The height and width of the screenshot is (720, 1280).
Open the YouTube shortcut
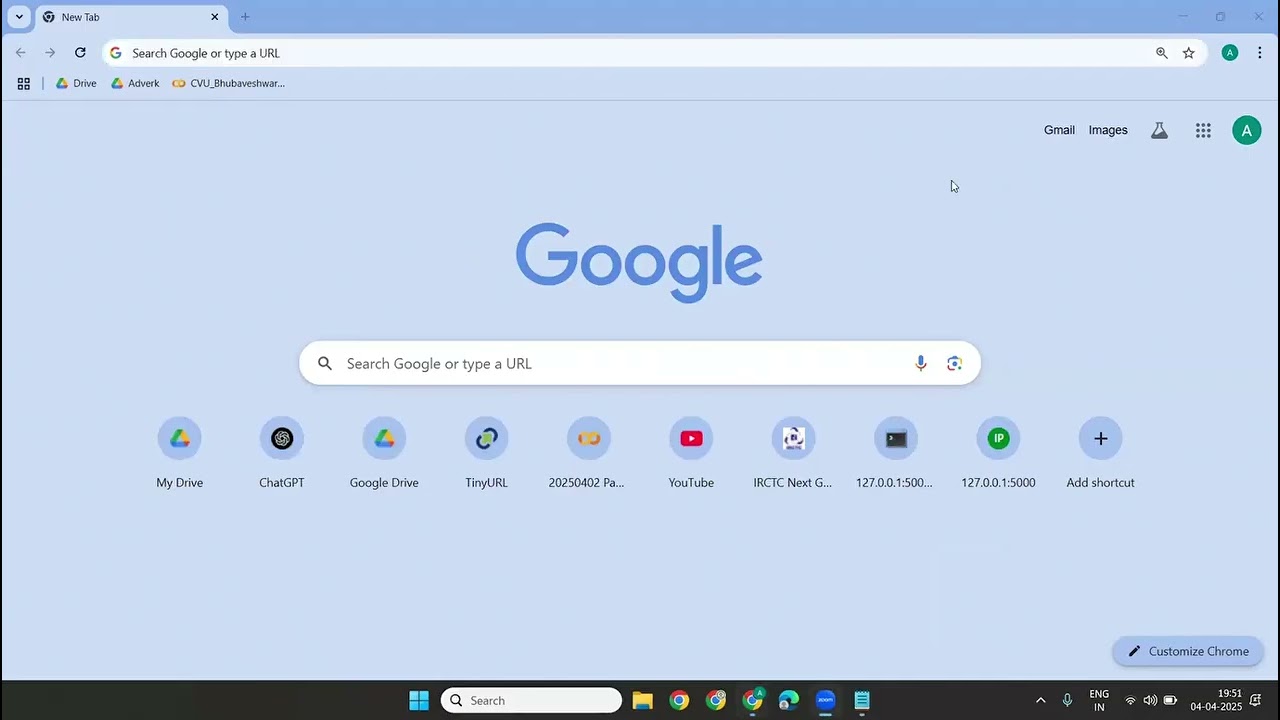691,453
